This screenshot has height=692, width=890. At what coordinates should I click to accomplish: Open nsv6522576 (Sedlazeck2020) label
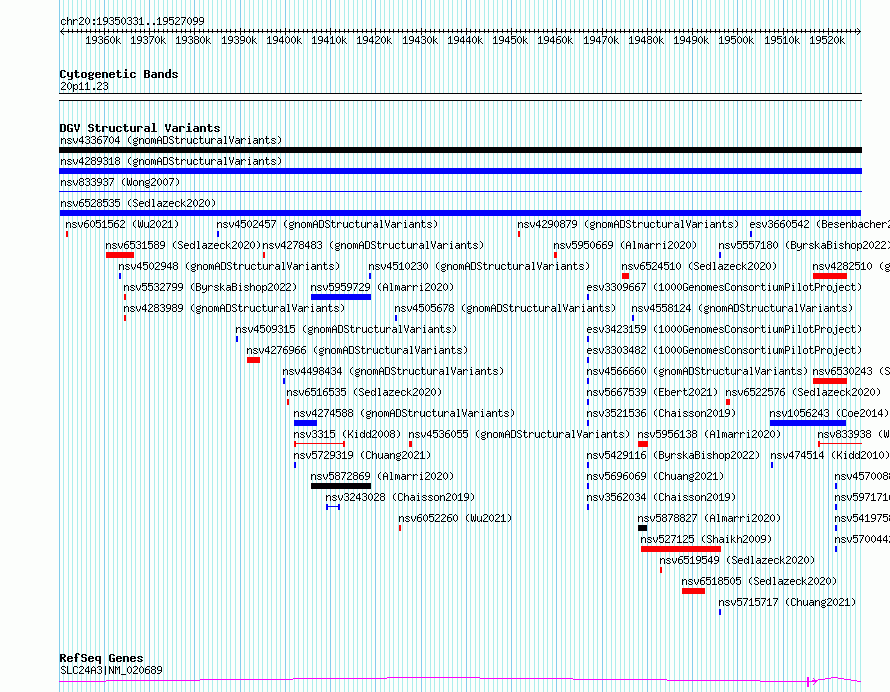(x=803, y=392)
